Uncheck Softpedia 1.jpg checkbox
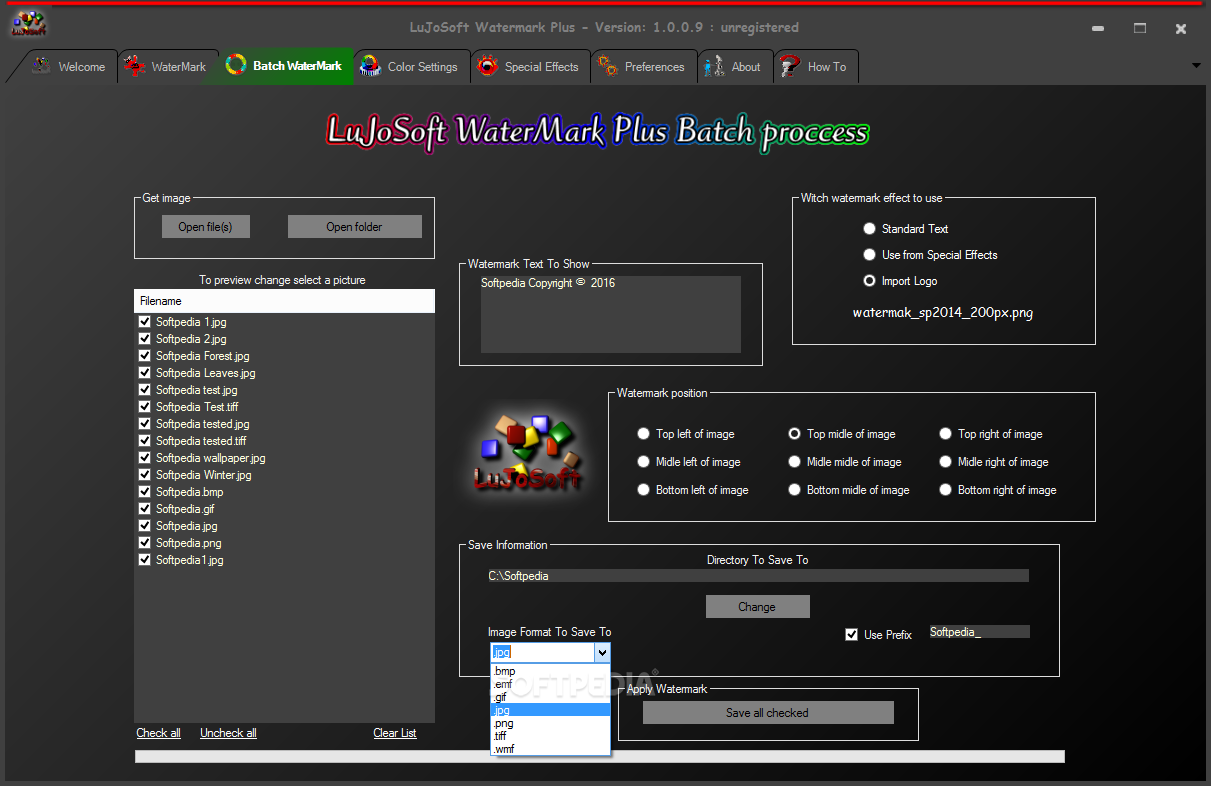Viewport: 1211px width, 786px height. (x=145, y=322)
